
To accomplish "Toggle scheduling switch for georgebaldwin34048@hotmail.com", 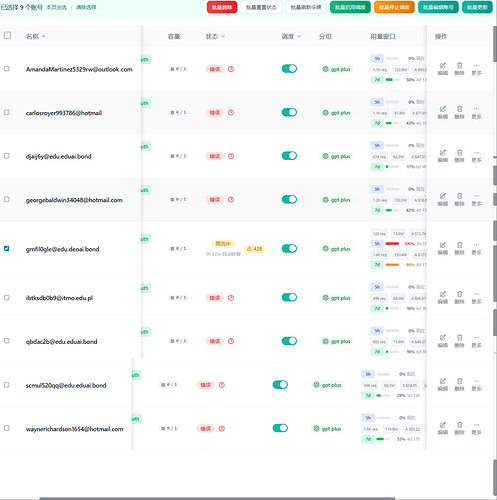I will pyautogui.click(x=289, y=199).
